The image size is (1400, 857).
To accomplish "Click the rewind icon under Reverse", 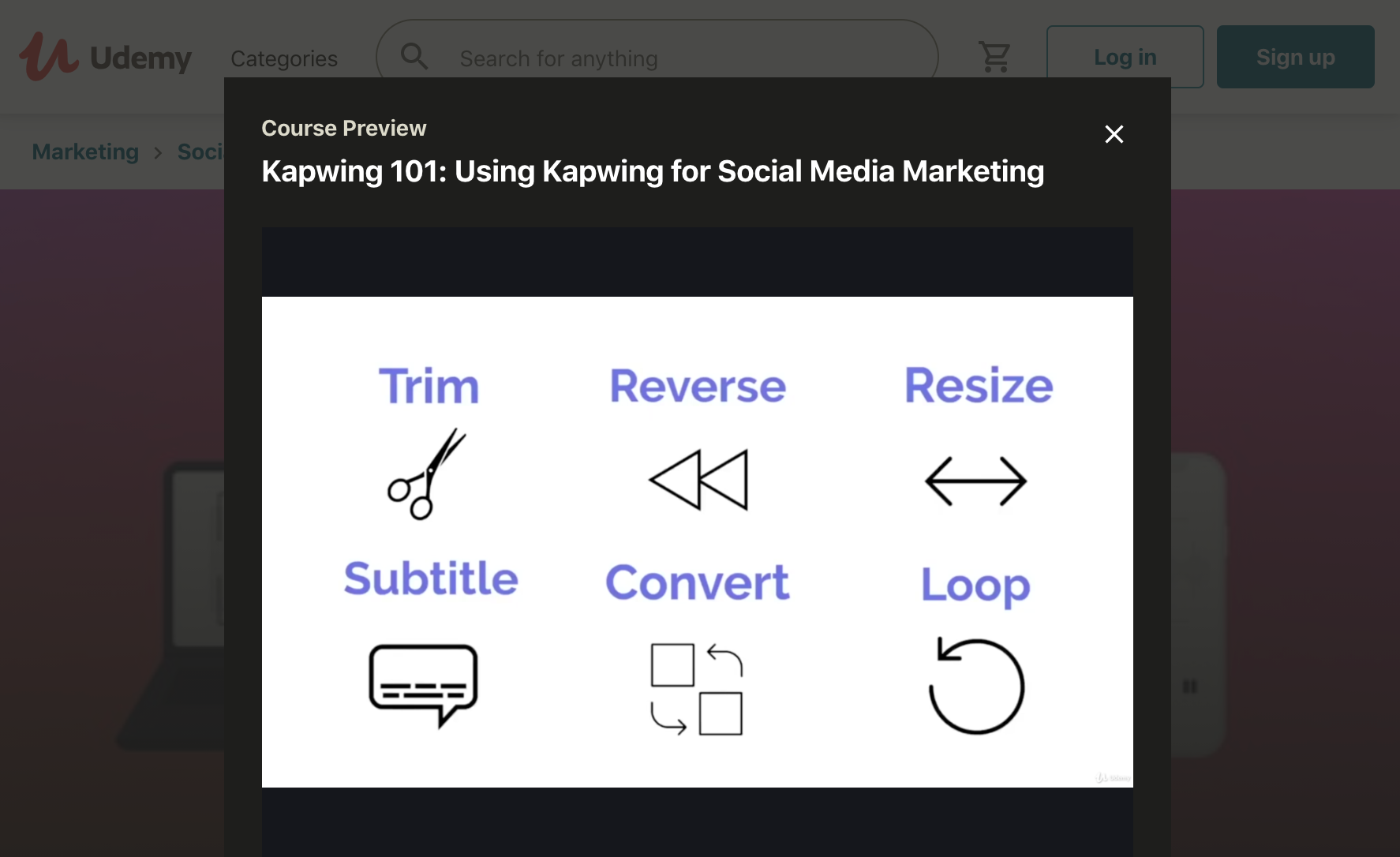I will [698, 480].
